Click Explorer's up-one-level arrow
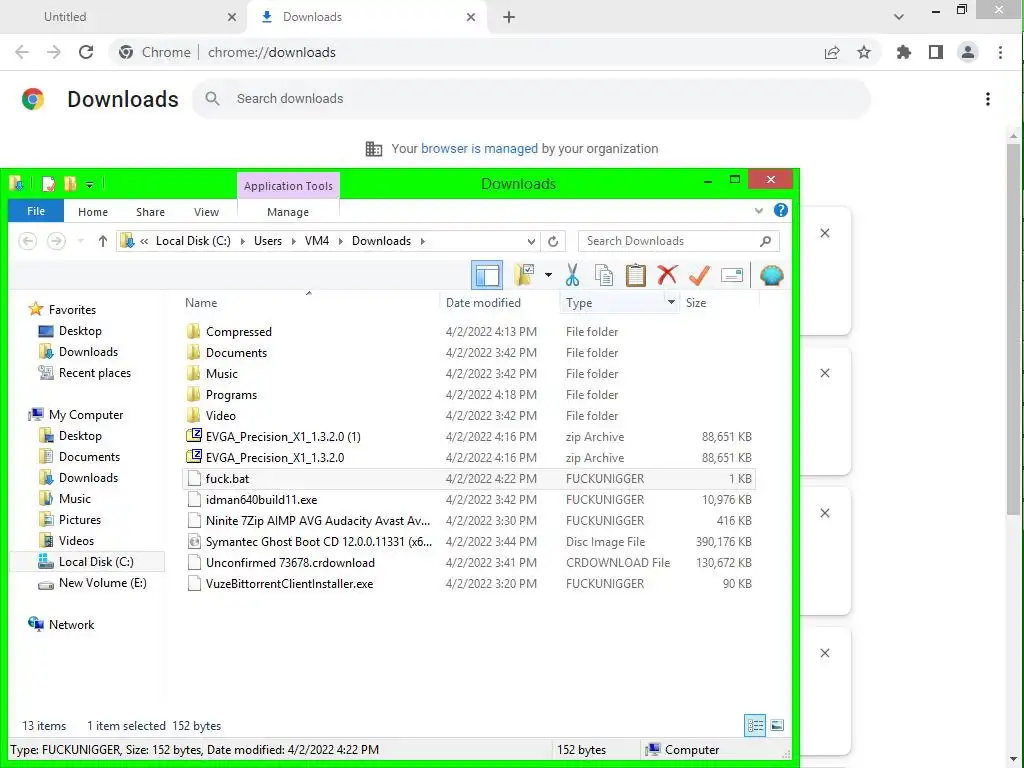This screenshot has width=1024, height=768. [103, 241]
